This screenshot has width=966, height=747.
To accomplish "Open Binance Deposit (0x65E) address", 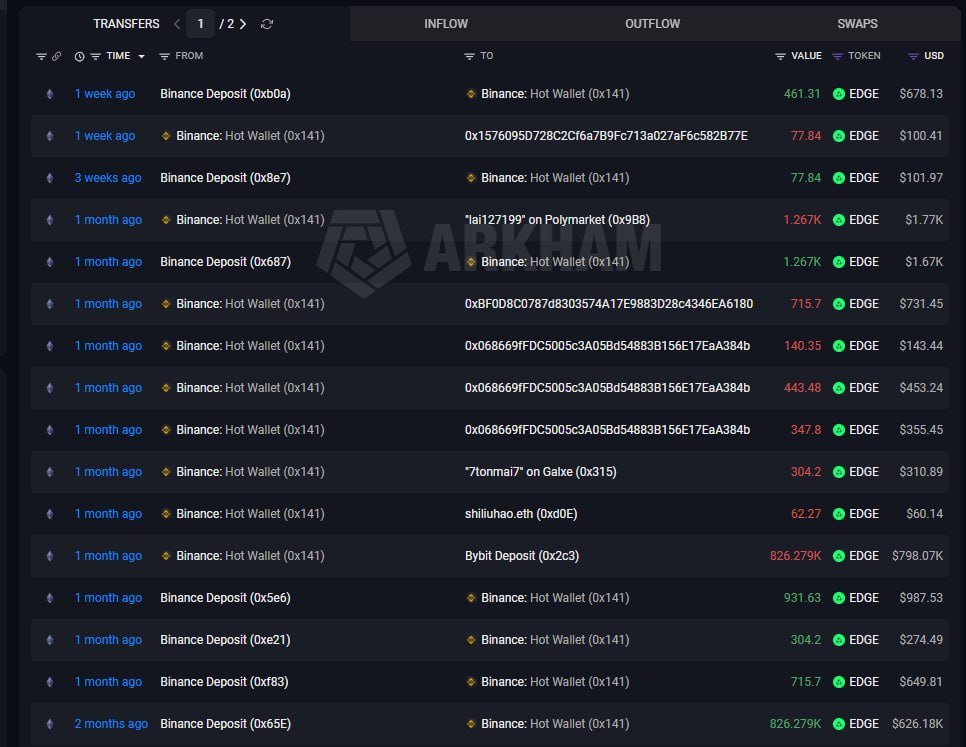I will tap(225, 724).
